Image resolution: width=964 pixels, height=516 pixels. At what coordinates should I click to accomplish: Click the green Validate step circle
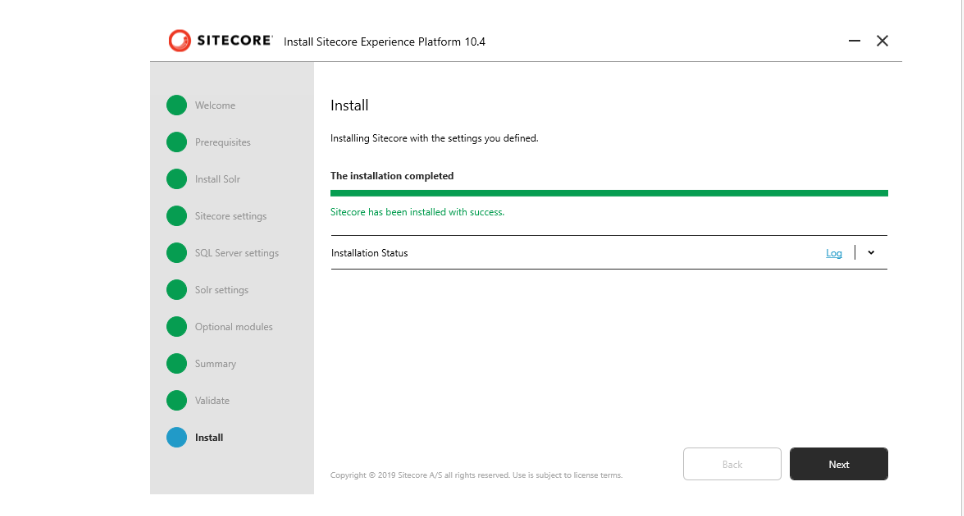pos(176,400)
